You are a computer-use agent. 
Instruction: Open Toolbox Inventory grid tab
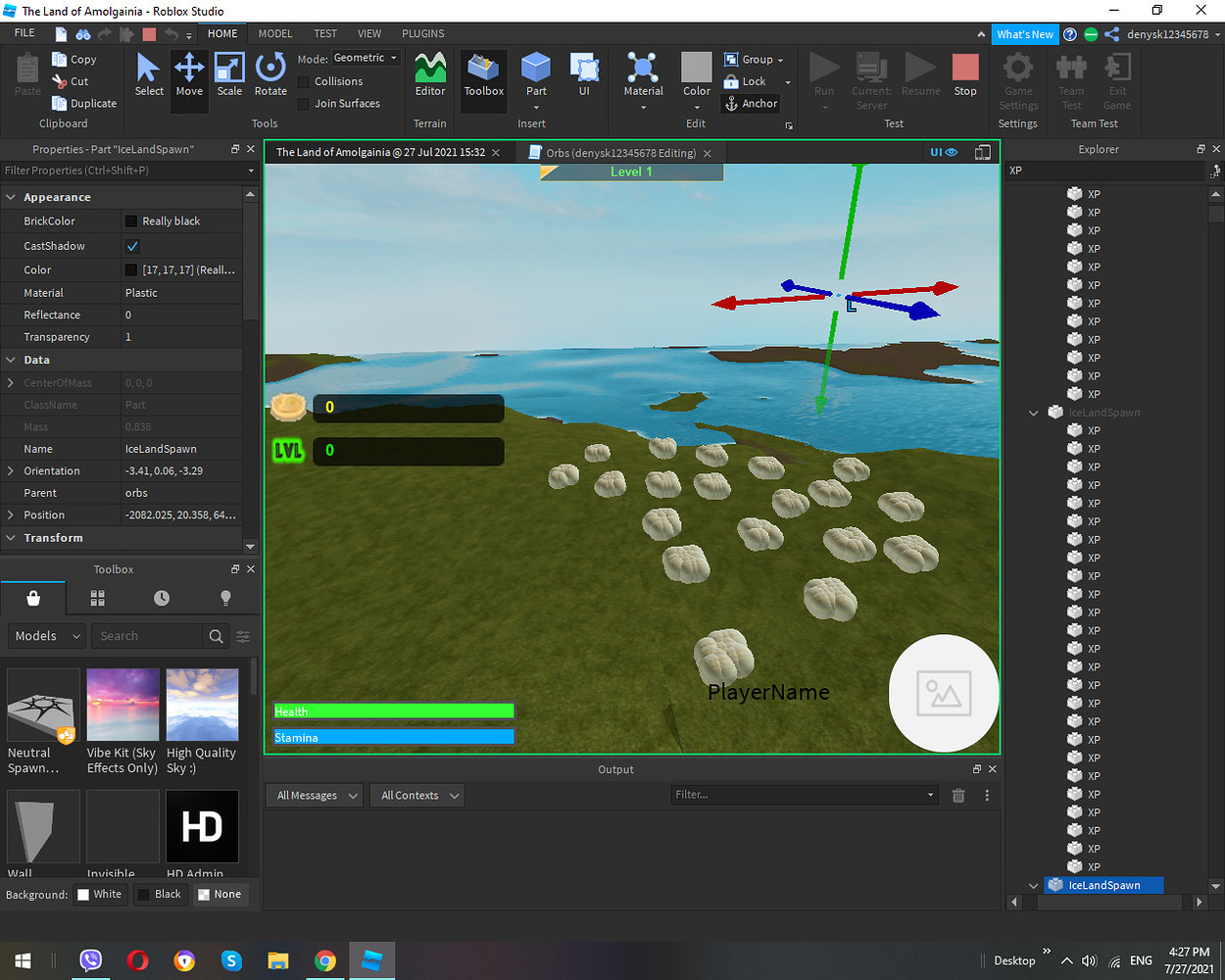[97, 598]
